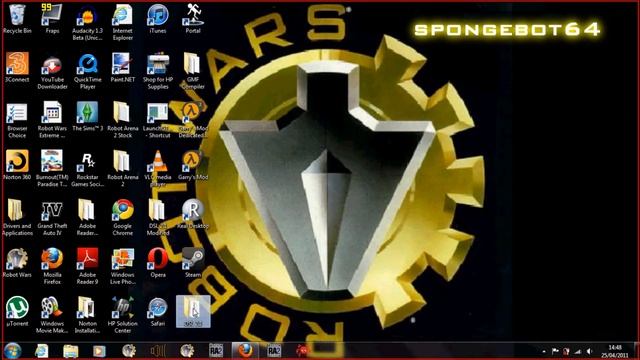Switch to Firefox on the taskbar
640x360 pixels.
pyautogui.click(x=245, y=351)
